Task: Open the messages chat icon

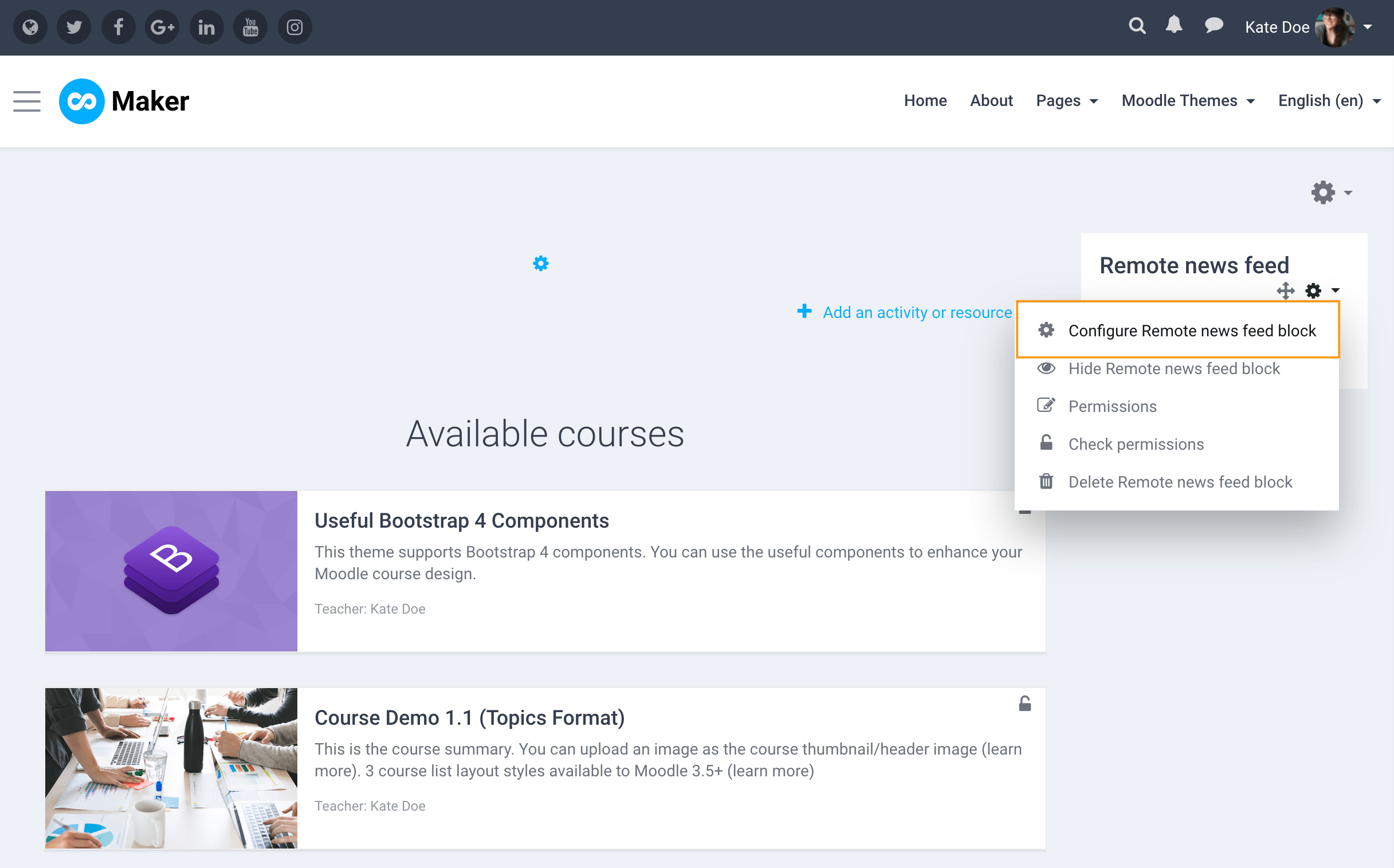Action: click(1213, 26)
